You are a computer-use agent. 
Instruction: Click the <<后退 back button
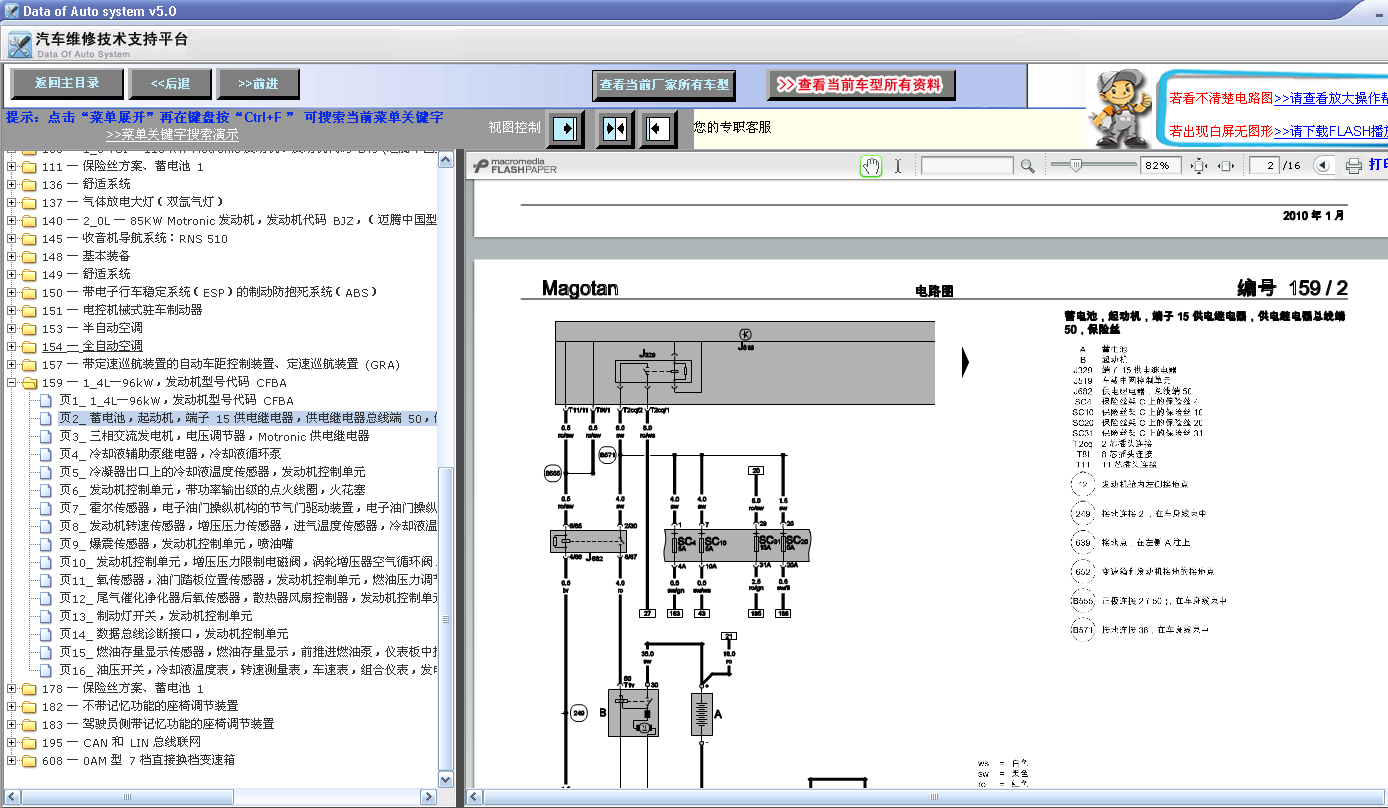[x=170, y=83]
